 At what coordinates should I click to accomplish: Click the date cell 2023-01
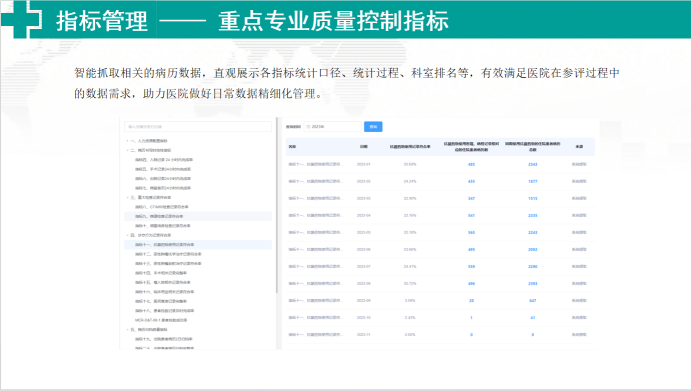pyautogui.click(x=364, y=164)
